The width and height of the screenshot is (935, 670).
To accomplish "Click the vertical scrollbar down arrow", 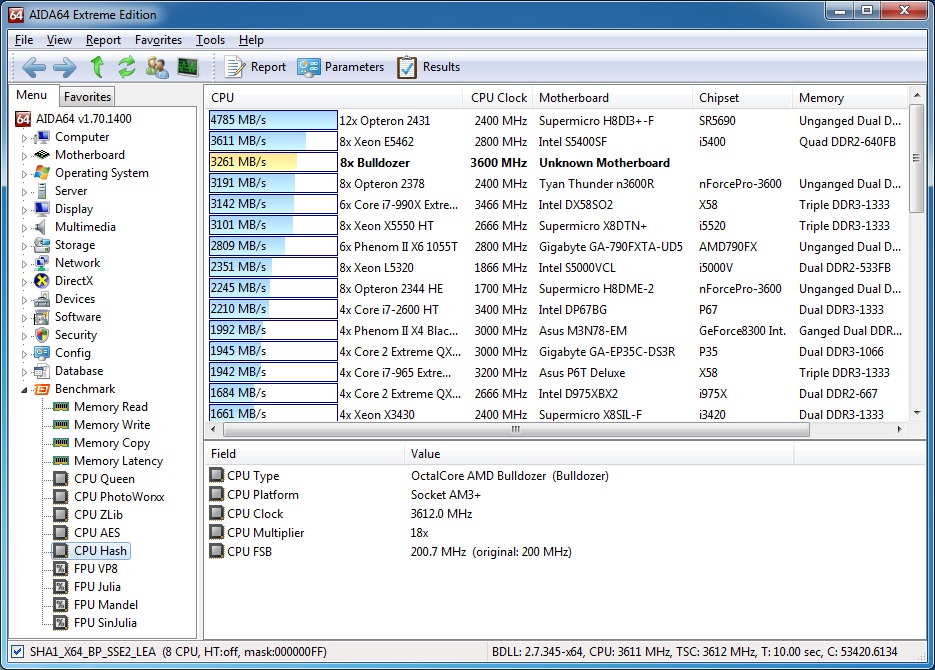I will [917, 413].
